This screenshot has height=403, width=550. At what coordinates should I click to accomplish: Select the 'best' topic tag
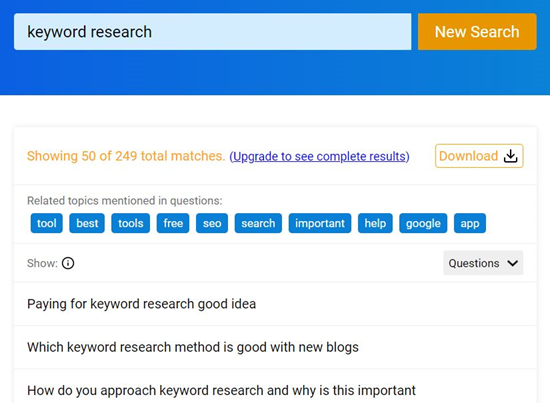[87, 223]
